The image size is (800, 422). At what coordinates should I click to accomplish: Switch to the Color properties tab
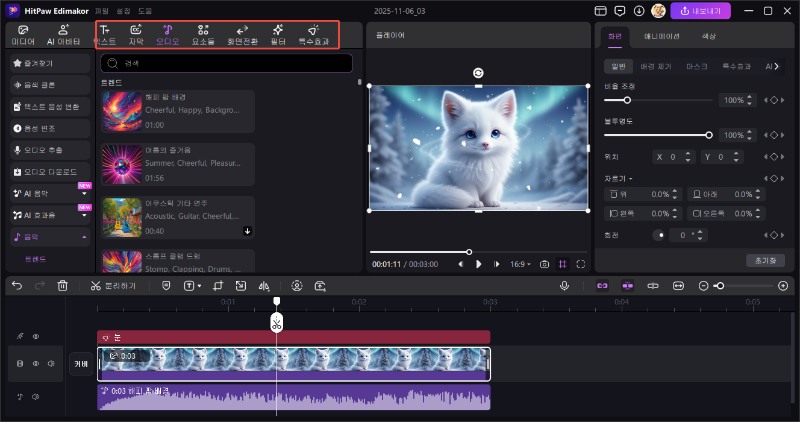pos(709,36)
